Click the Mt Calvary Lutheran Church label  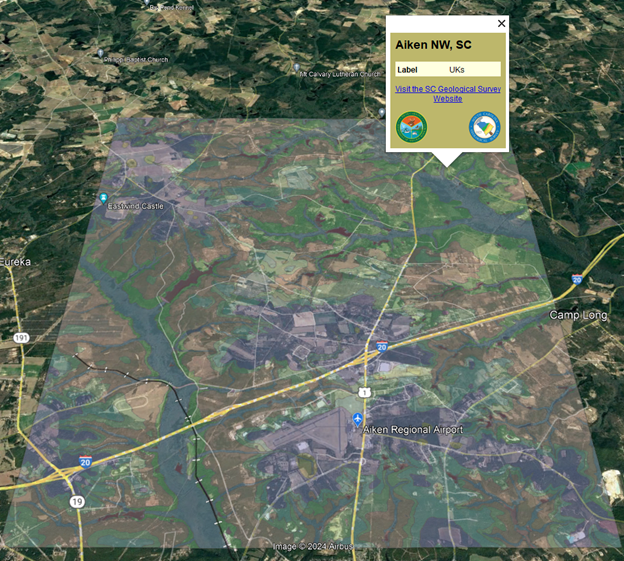(341, 74)
